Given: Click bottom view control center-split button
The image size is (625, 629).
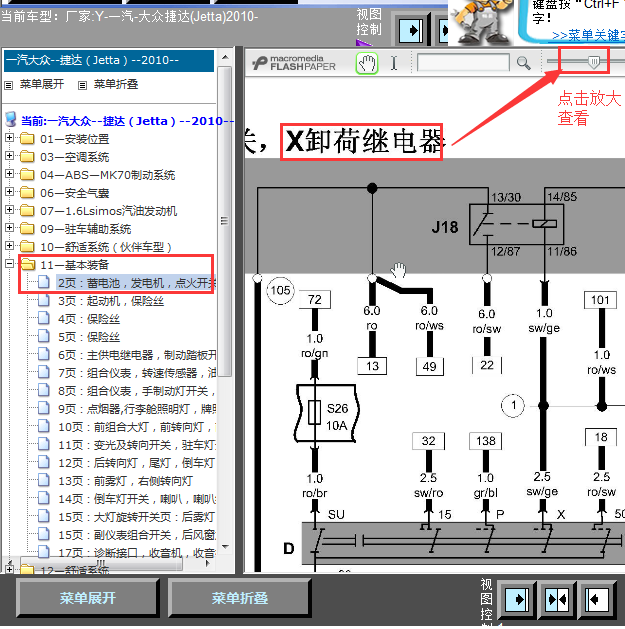Looking at the screenshot, I should pos(557,599).
